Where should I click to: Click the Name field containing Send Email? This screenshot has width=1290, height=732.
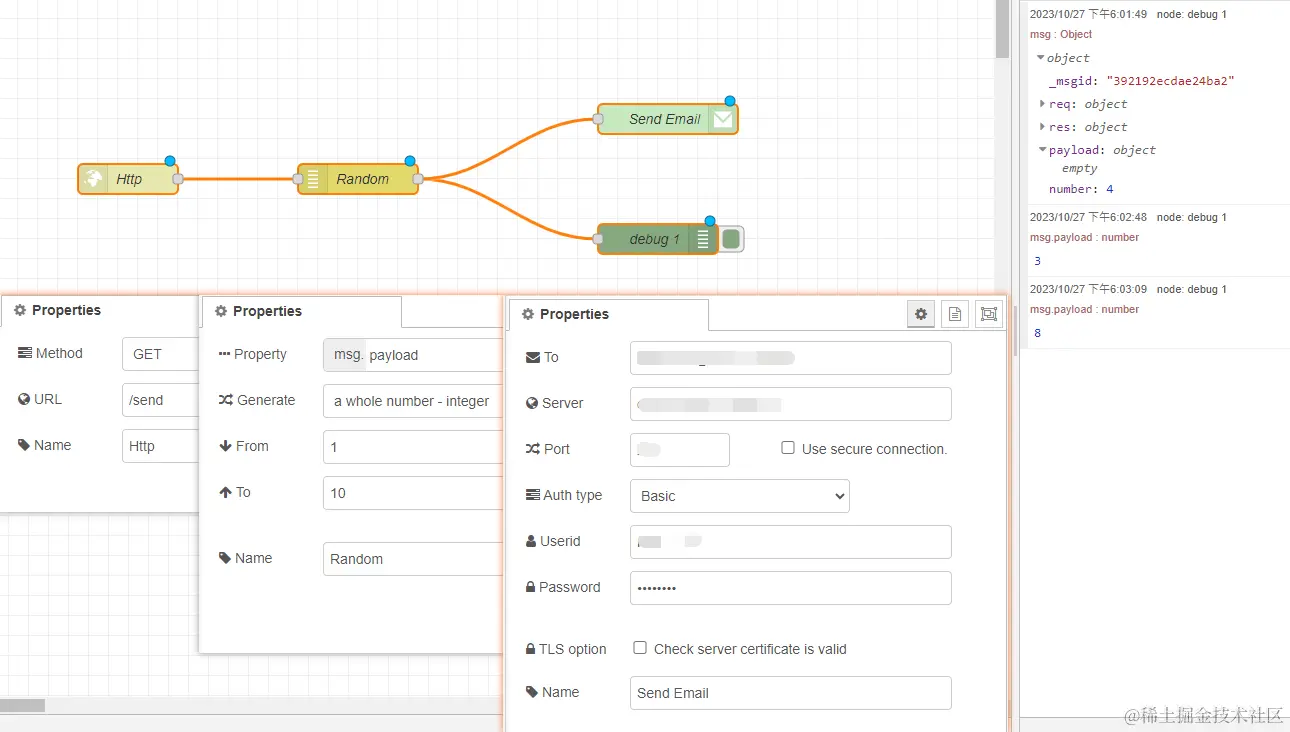click(x=791, y=693)
